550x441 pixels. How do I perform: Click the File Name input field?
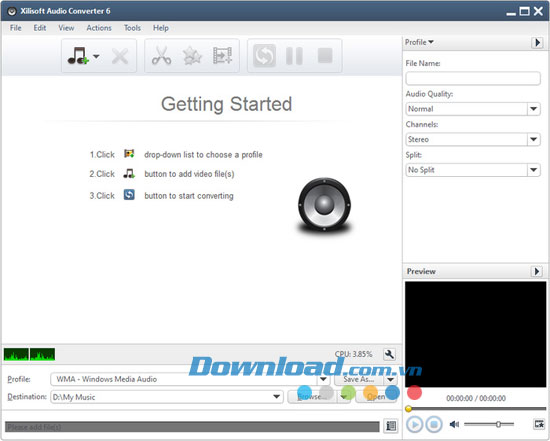473,78
